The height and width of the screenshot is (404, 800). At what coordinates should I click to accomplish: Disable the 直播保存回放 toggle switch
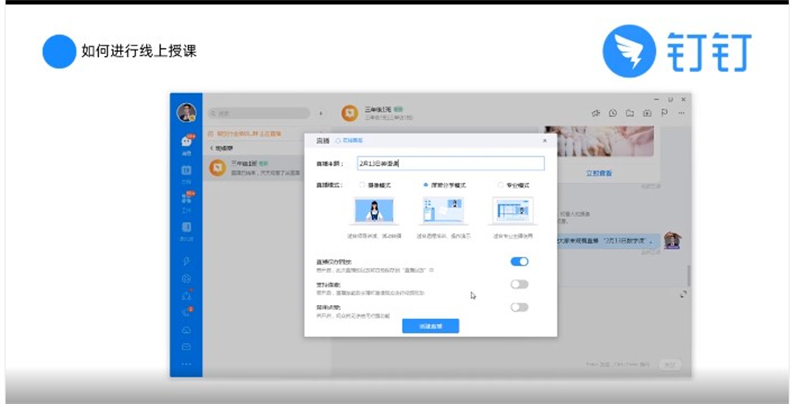tap(519, 262)
